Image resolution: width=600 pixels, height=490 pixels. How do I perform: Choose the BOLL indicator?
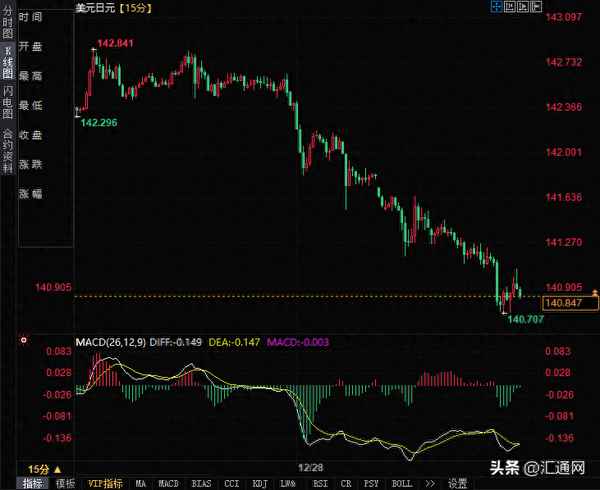point(401,482)
